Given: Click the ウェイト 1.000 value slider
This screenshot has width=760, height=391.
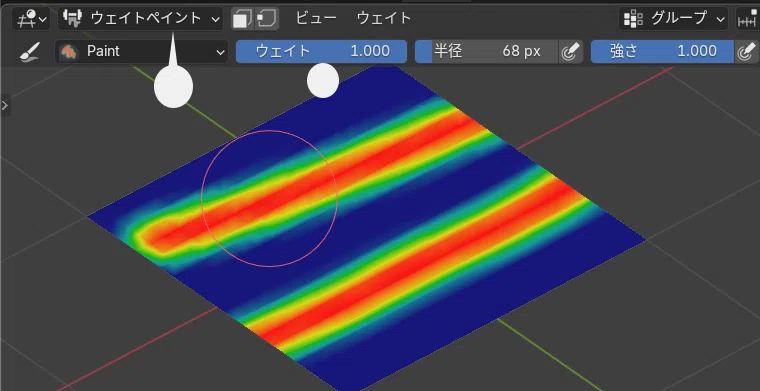Looking at the screenshot, I should 321,51.
